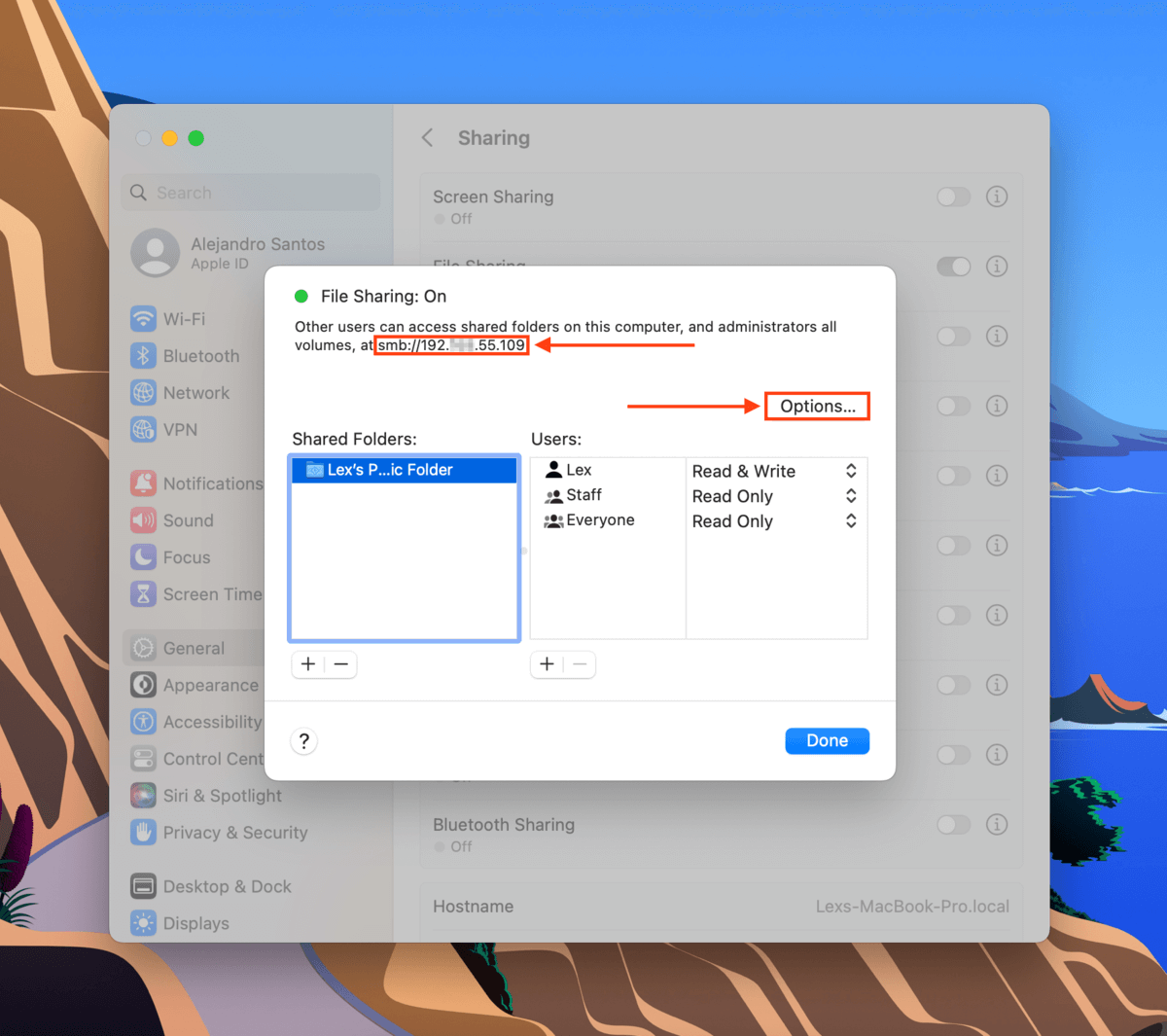Click the Desktop & Dock icon
Viewport: 1167px width, 1036px height.
coord(143,887)
